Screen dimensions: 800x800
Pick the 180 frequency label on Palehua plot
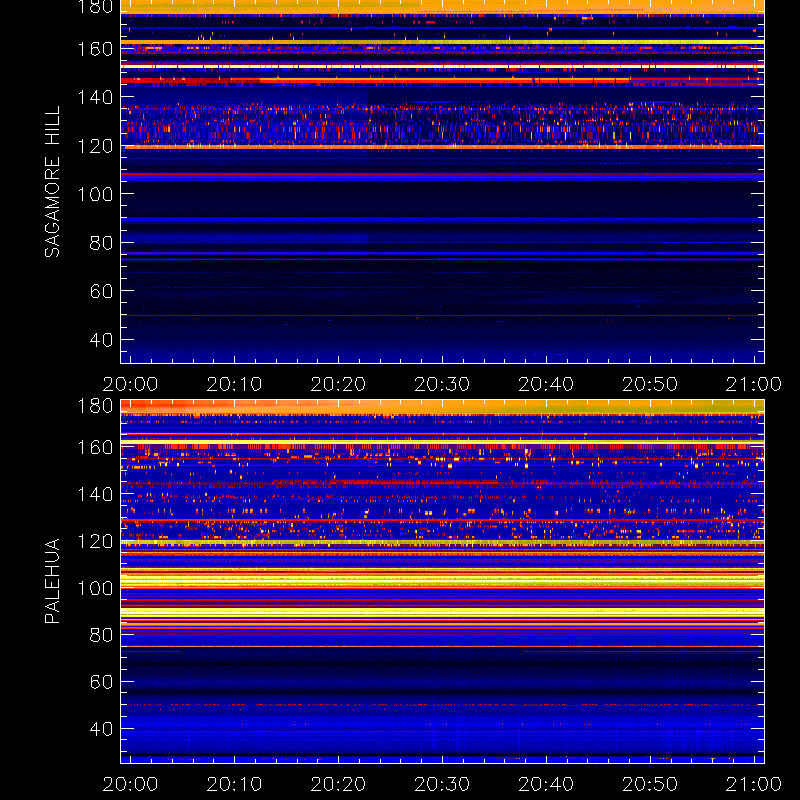pos(95,406)
